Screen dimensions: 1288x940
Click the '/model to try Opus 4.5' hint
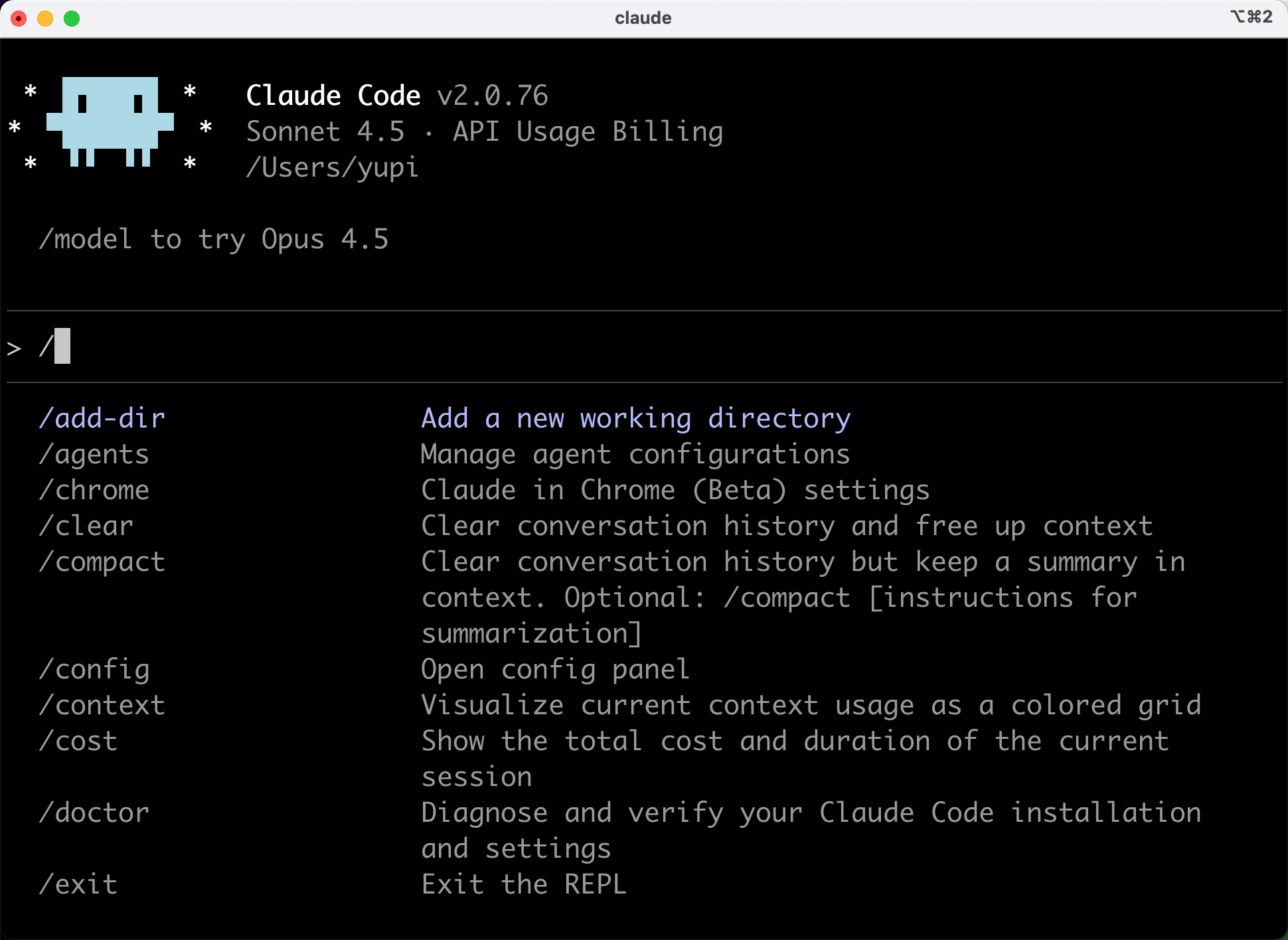(x=214, y=240)
